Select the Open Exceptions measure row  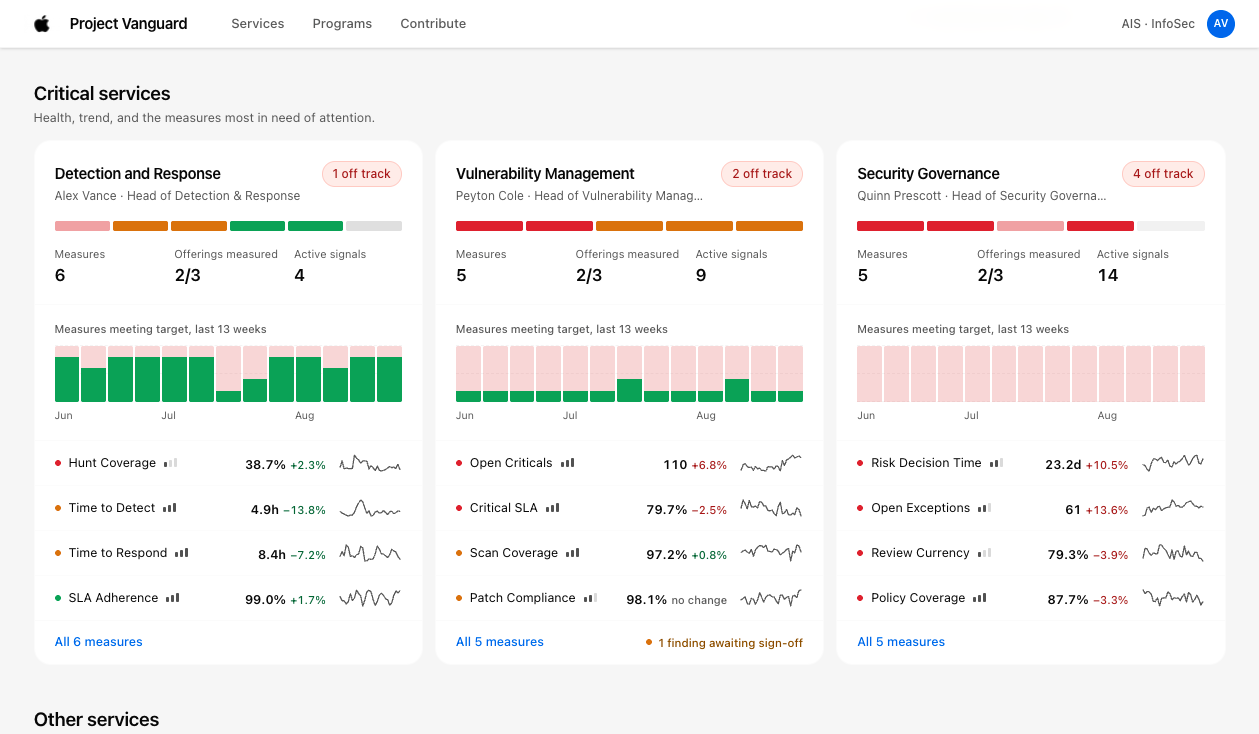coord(1031,509)
